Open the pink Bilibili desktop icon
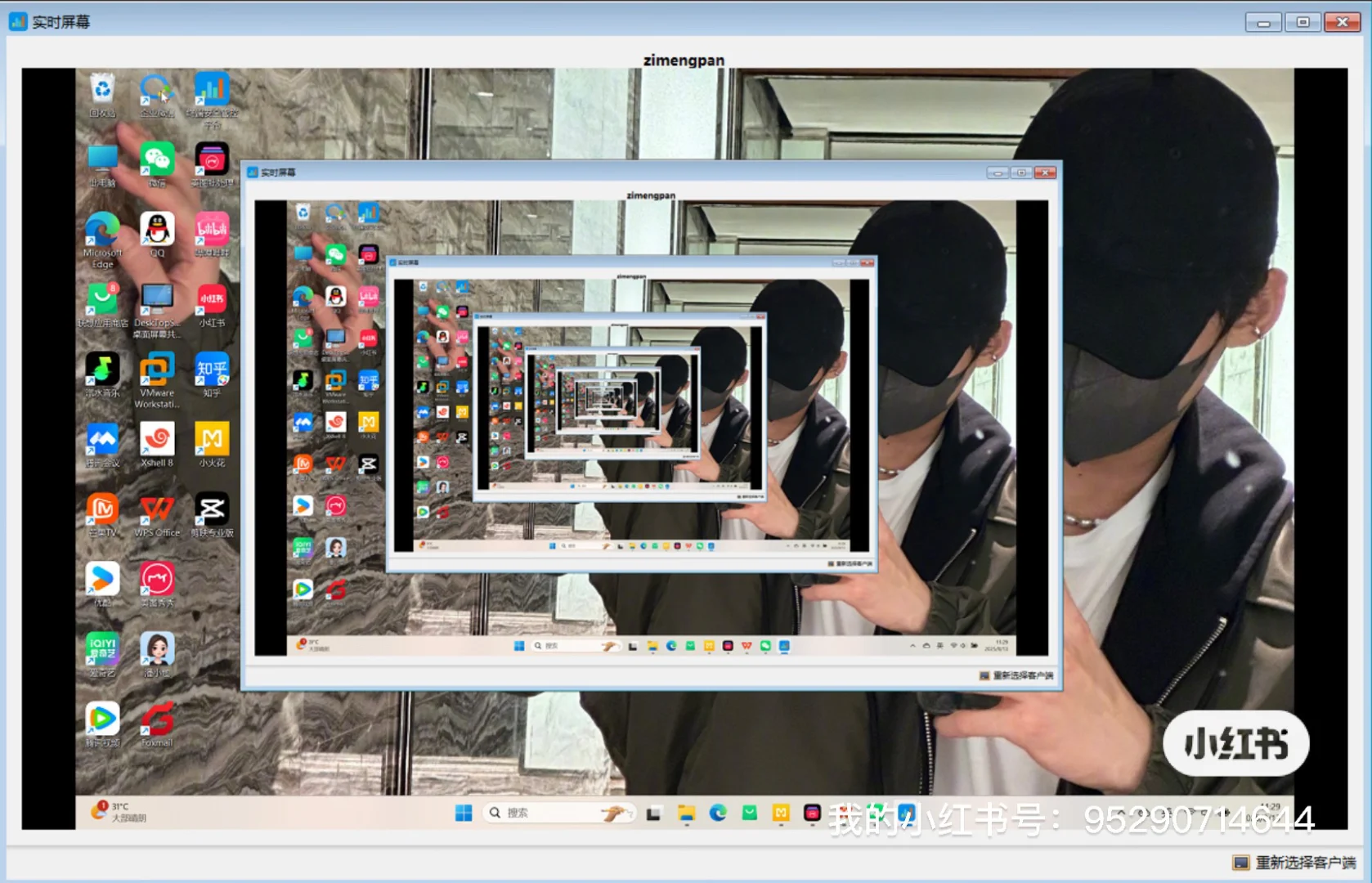Viewport: 1372px width, 883px height. [x=212, y=229]
